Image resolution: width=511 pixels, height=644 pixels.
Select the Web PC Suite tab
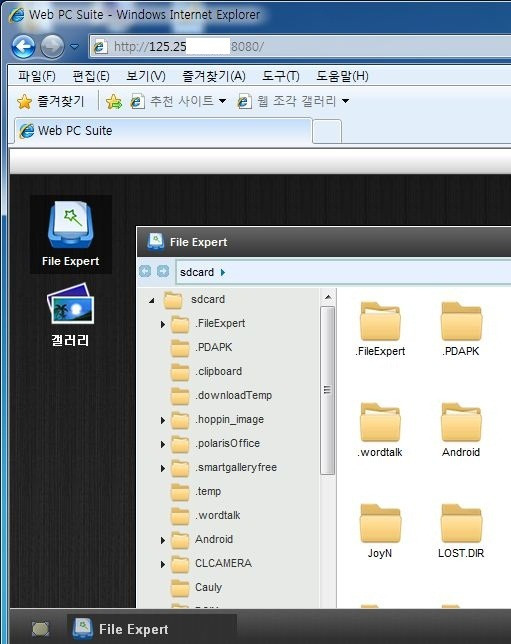pos(163,131)
